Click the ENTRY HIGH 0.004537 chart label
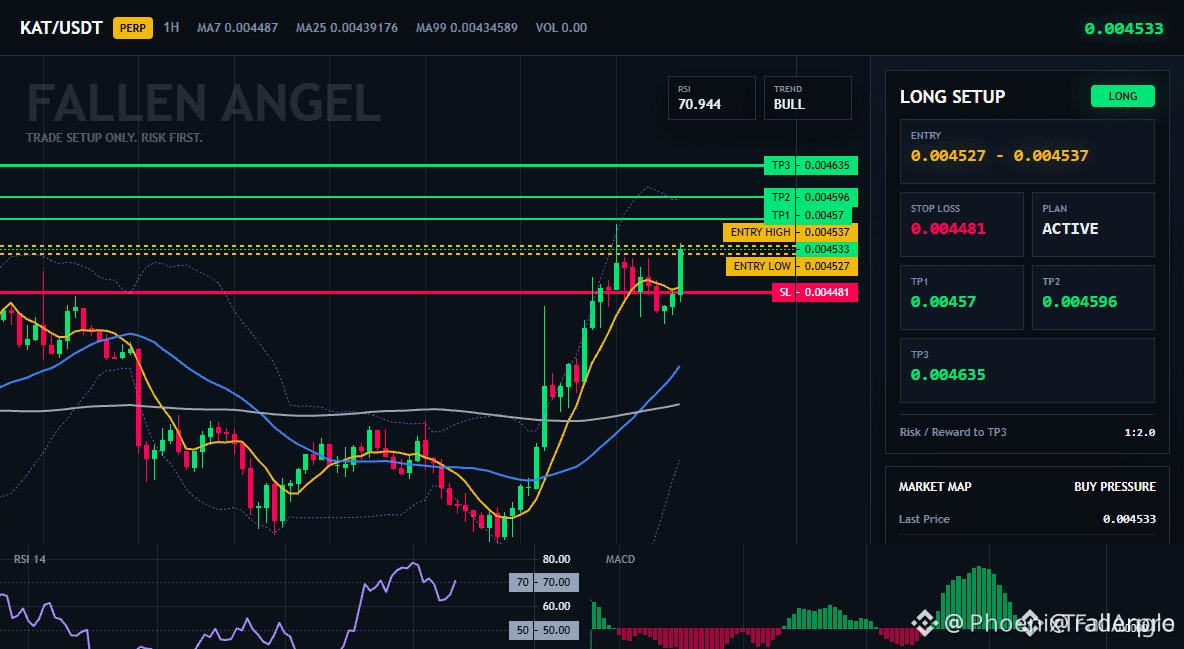The height and width of the screenshot is (649, 1184). point(790,232)
